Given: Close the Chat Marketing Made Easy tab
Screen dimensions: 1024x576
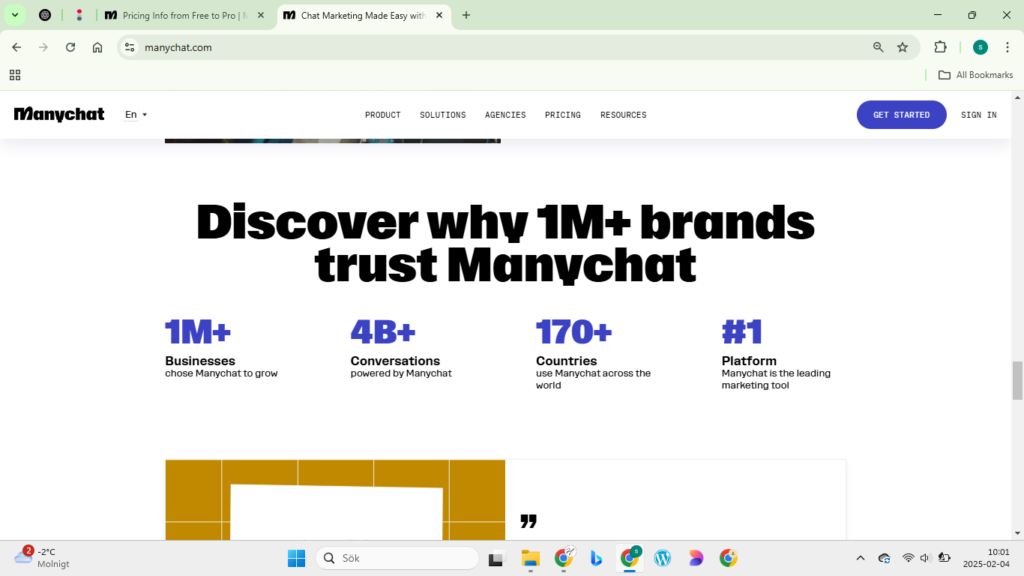Looking at the screenshot, I should (x=440, y=15).
